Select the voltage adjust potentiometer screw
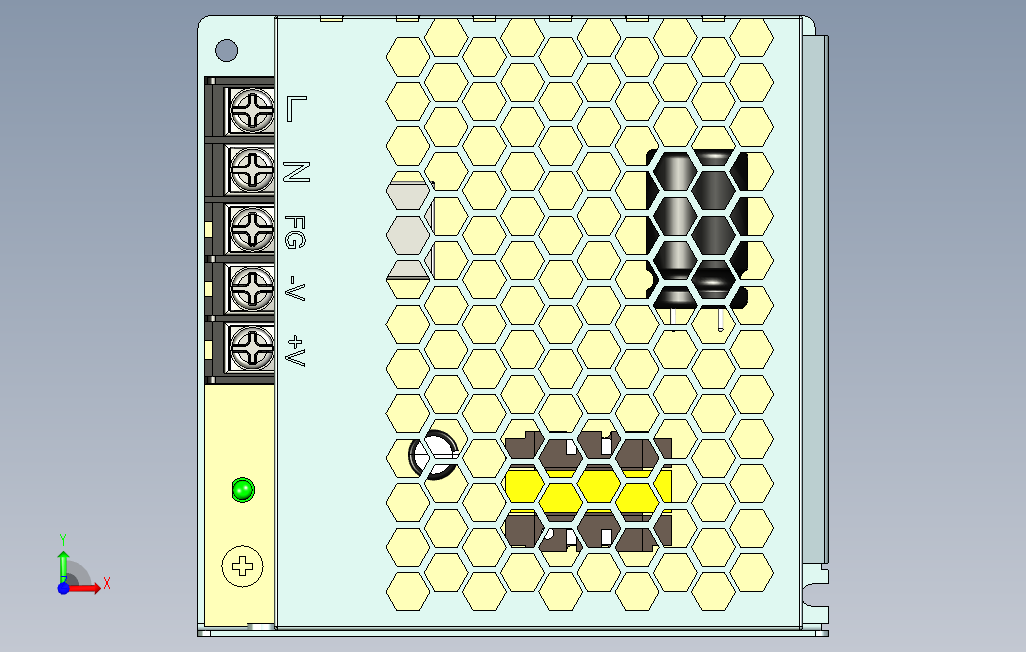1026x652 pixels. click(243, 566)
